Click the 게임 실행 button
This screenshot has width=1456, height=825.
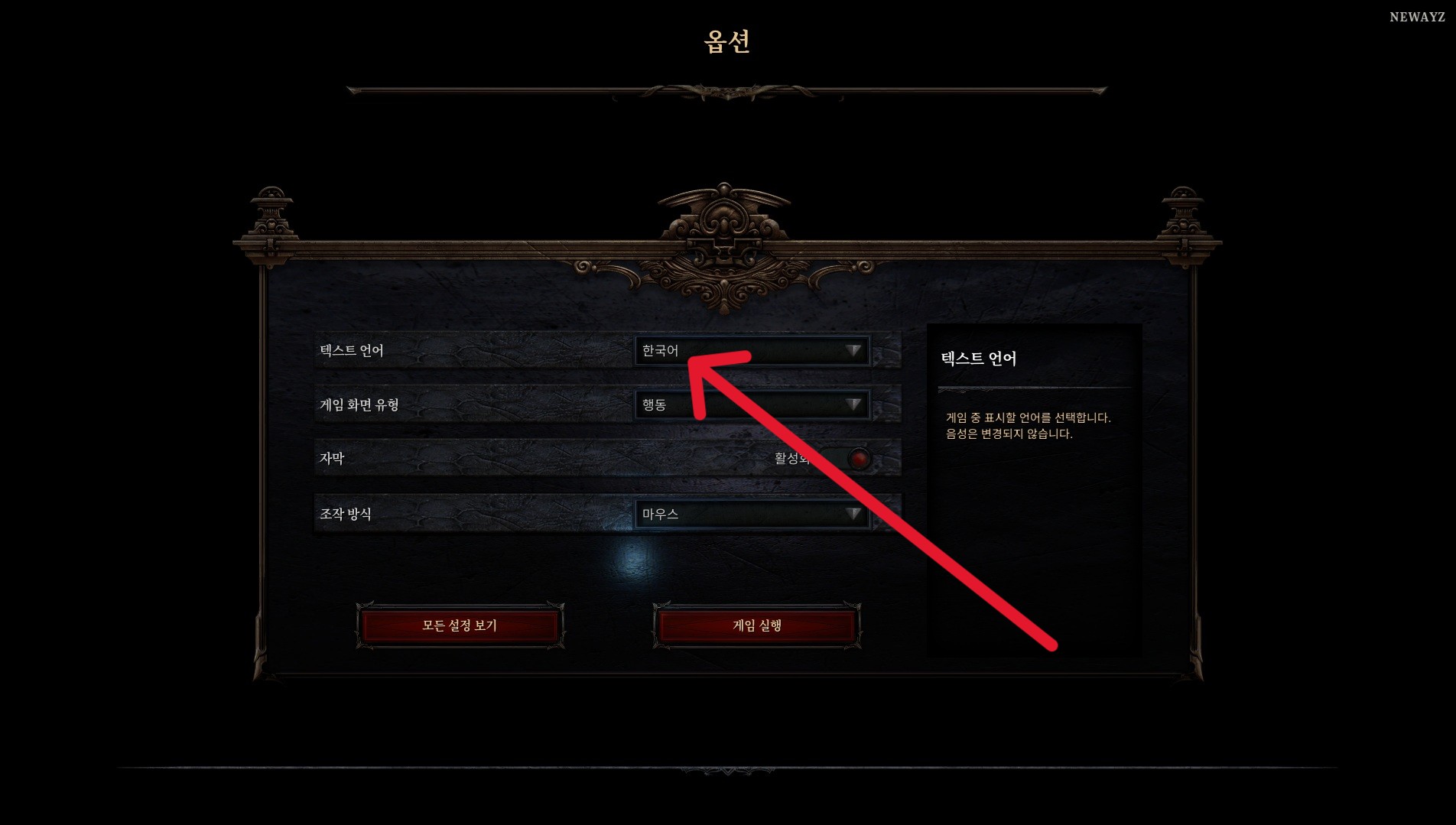(x=757, y=625)
